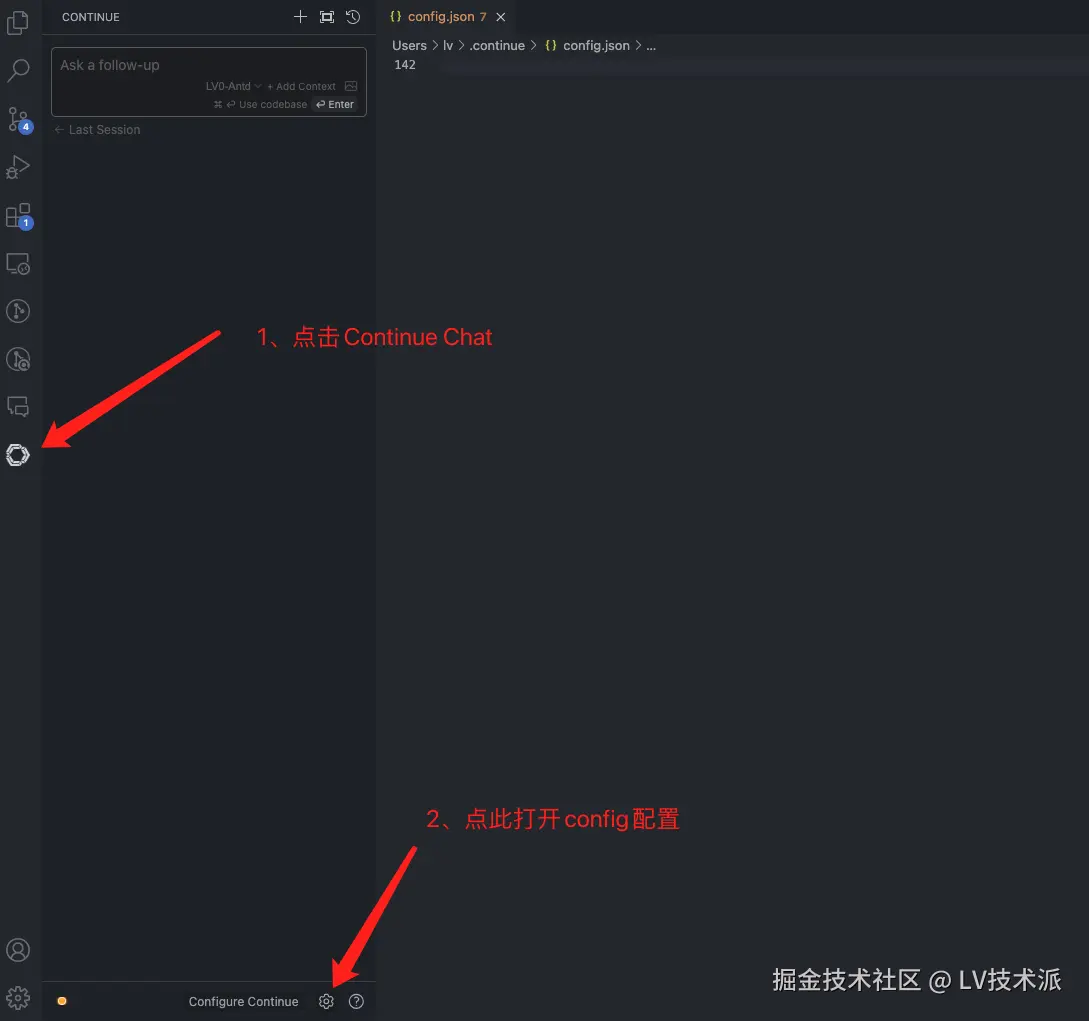Toggle Continue full screen mode icon

pyautogui.click(x=326, y=17)
